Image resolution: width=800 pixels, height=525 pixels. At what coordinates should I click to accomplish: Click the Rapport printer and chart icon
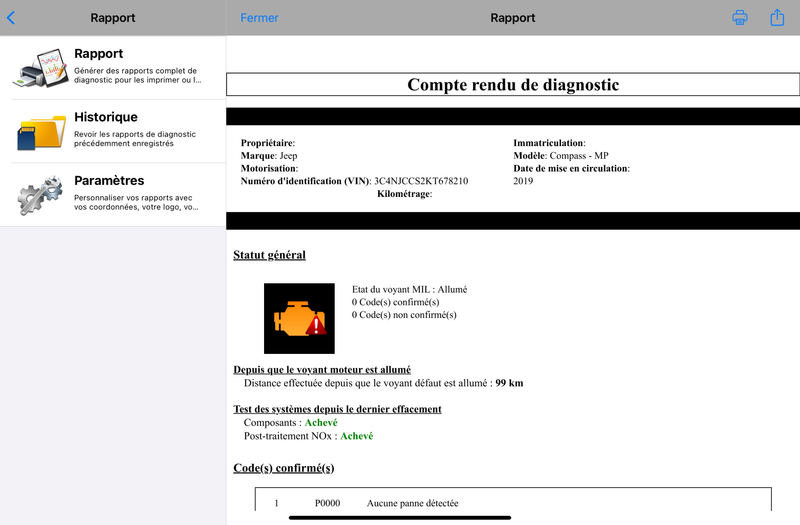pyautogui.click(x=40, y=68)
